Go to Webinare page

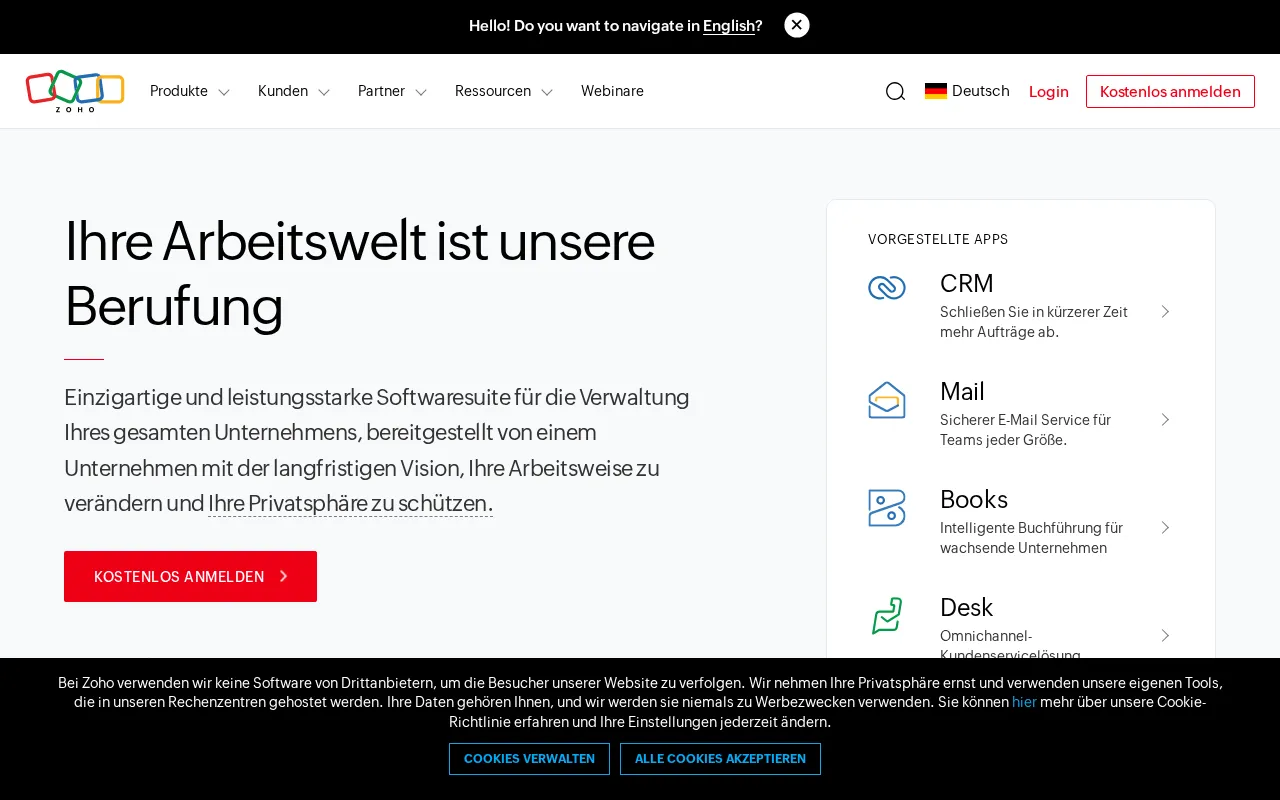[x=612, y=91]
